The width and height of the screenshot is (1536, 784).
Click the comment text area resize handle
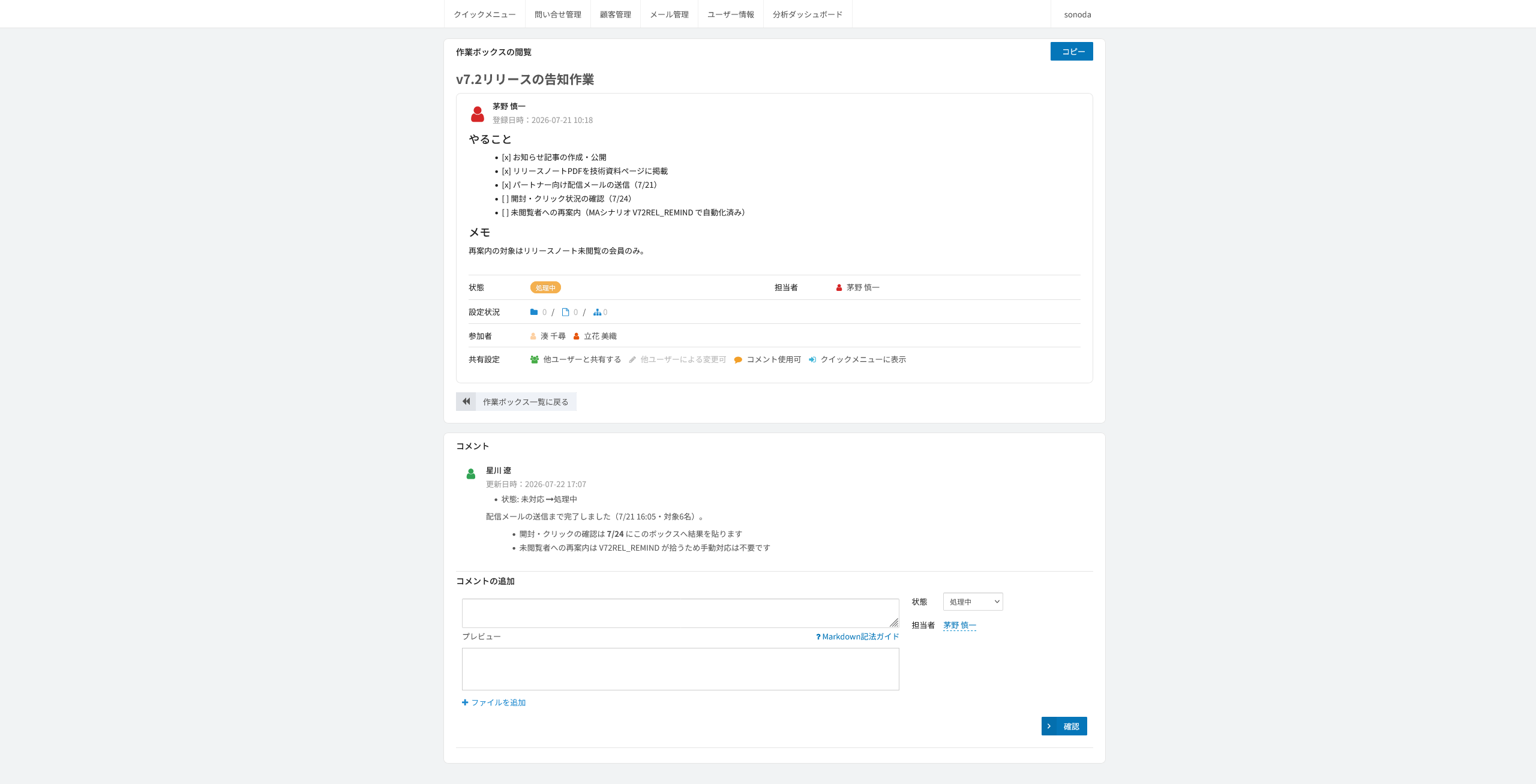click(x=894, y=623)
